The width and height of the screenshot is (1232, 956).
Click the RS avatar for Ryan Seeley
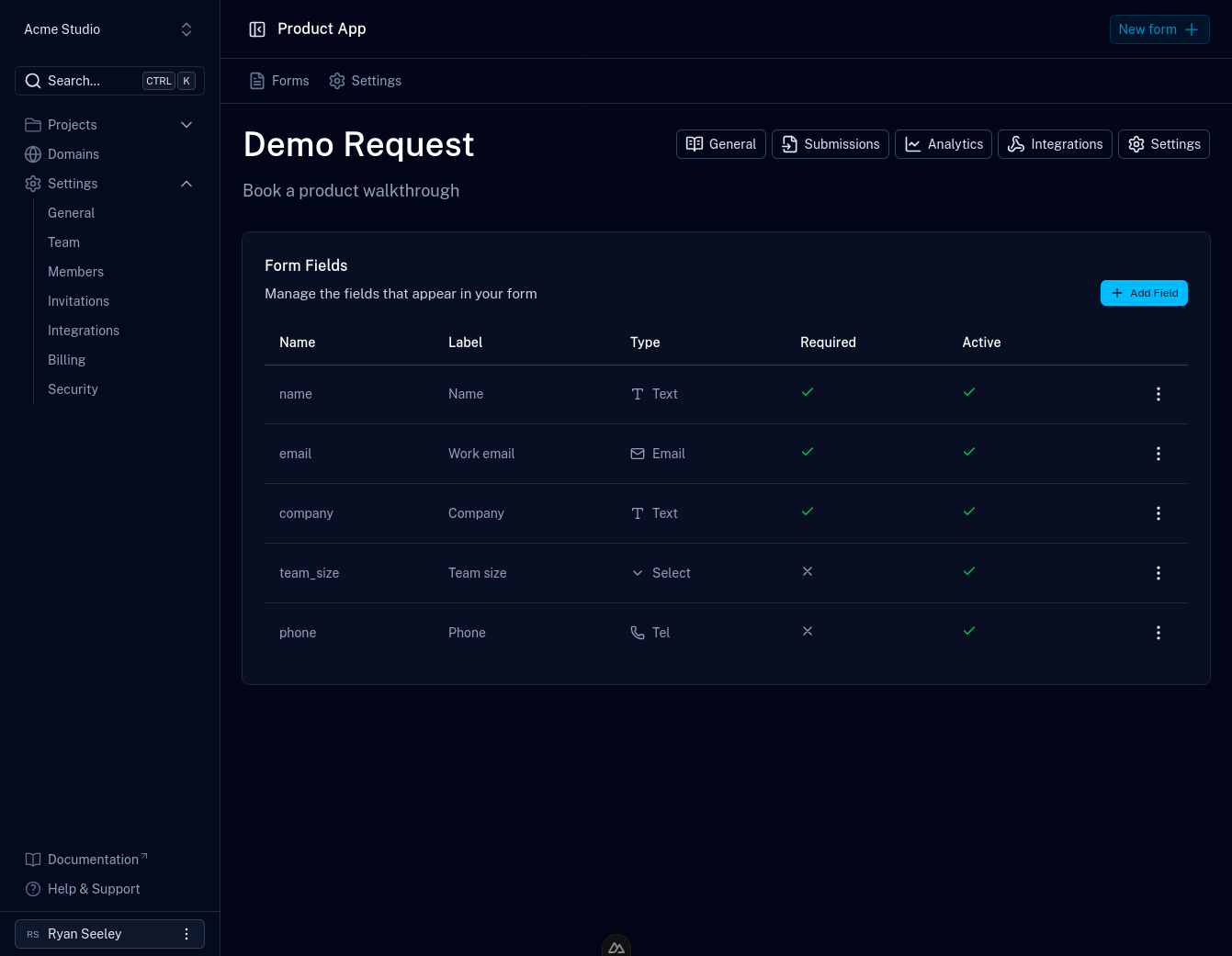(x=33, y=934)
